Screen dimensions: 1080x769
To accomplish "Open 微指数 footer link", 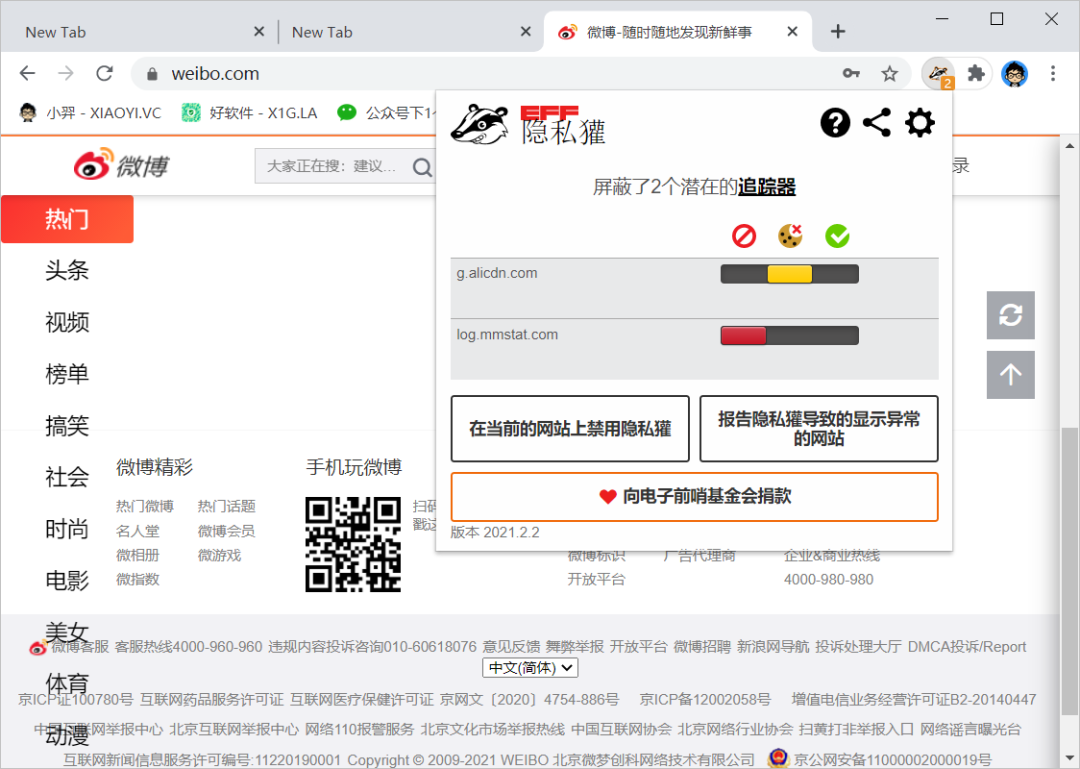I will click(x=138, y=580).
